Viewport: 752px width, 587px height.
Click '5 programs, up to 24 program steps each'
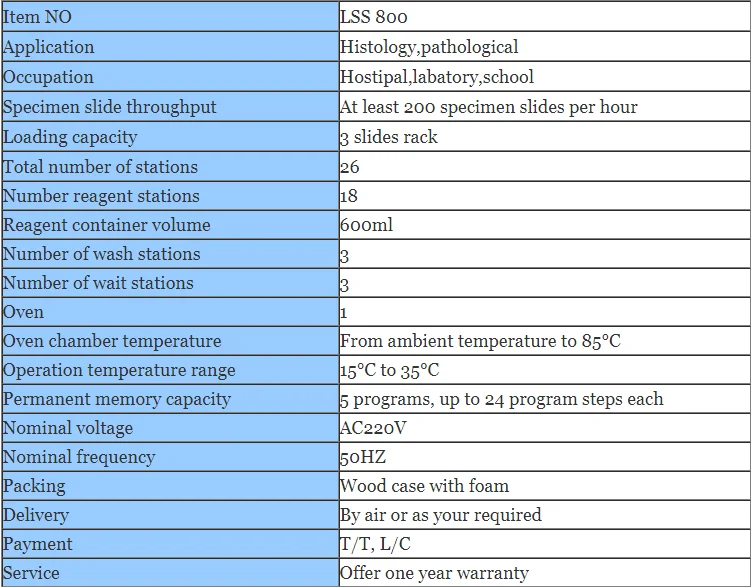click(502, 399)
